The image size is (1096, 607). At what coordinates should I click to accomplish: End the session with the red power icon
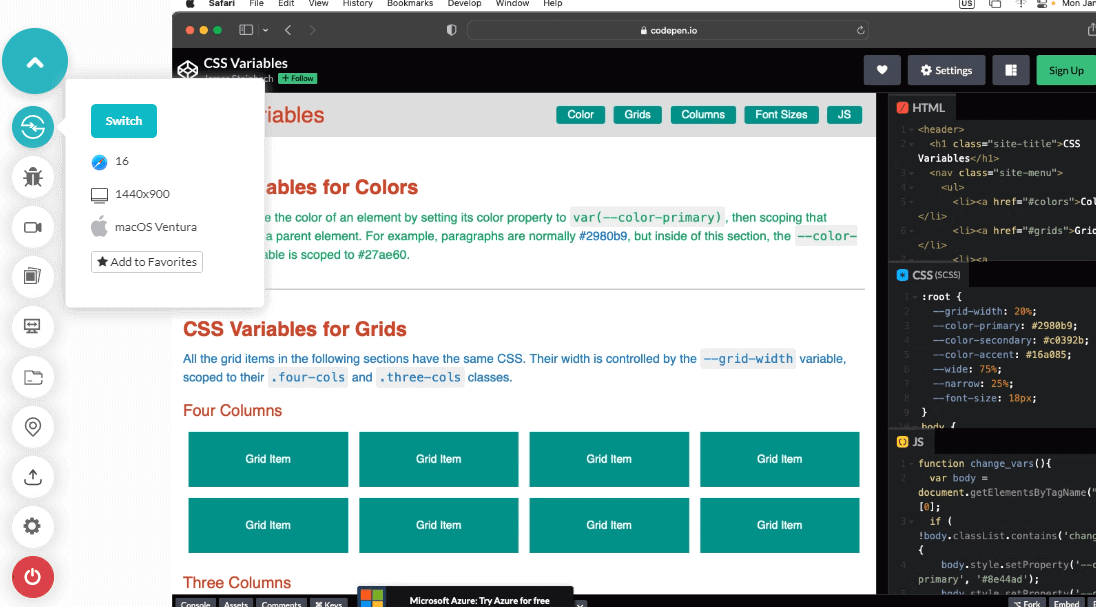point(33,577)
